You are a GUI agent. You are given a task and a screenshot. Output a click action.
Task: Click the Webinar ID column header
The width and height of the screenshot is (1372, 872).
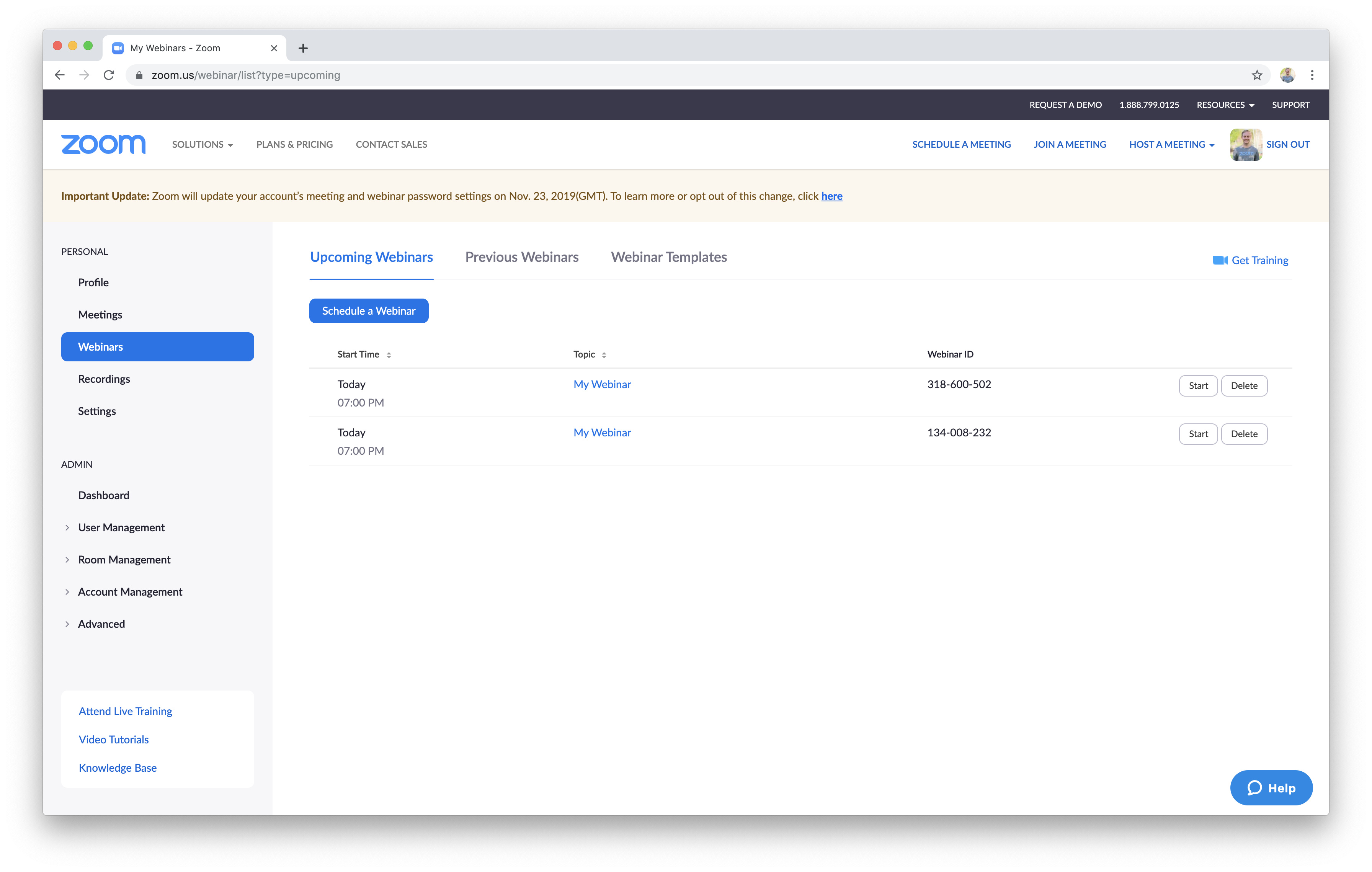[x=950, y=354]
